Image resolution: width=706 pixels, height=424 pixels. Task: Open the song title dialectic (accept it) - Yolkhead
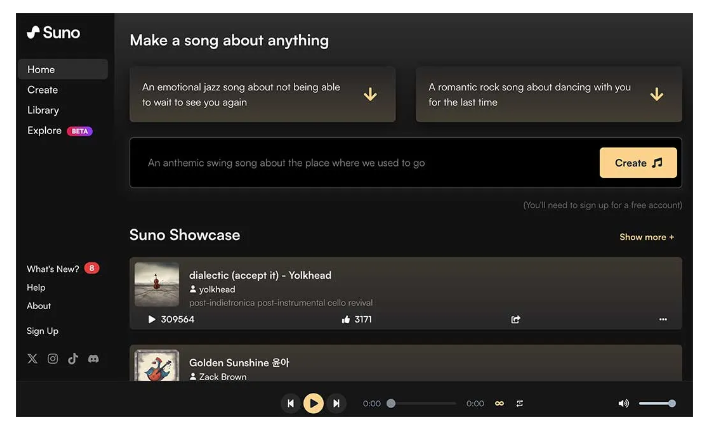coord(260,275)
